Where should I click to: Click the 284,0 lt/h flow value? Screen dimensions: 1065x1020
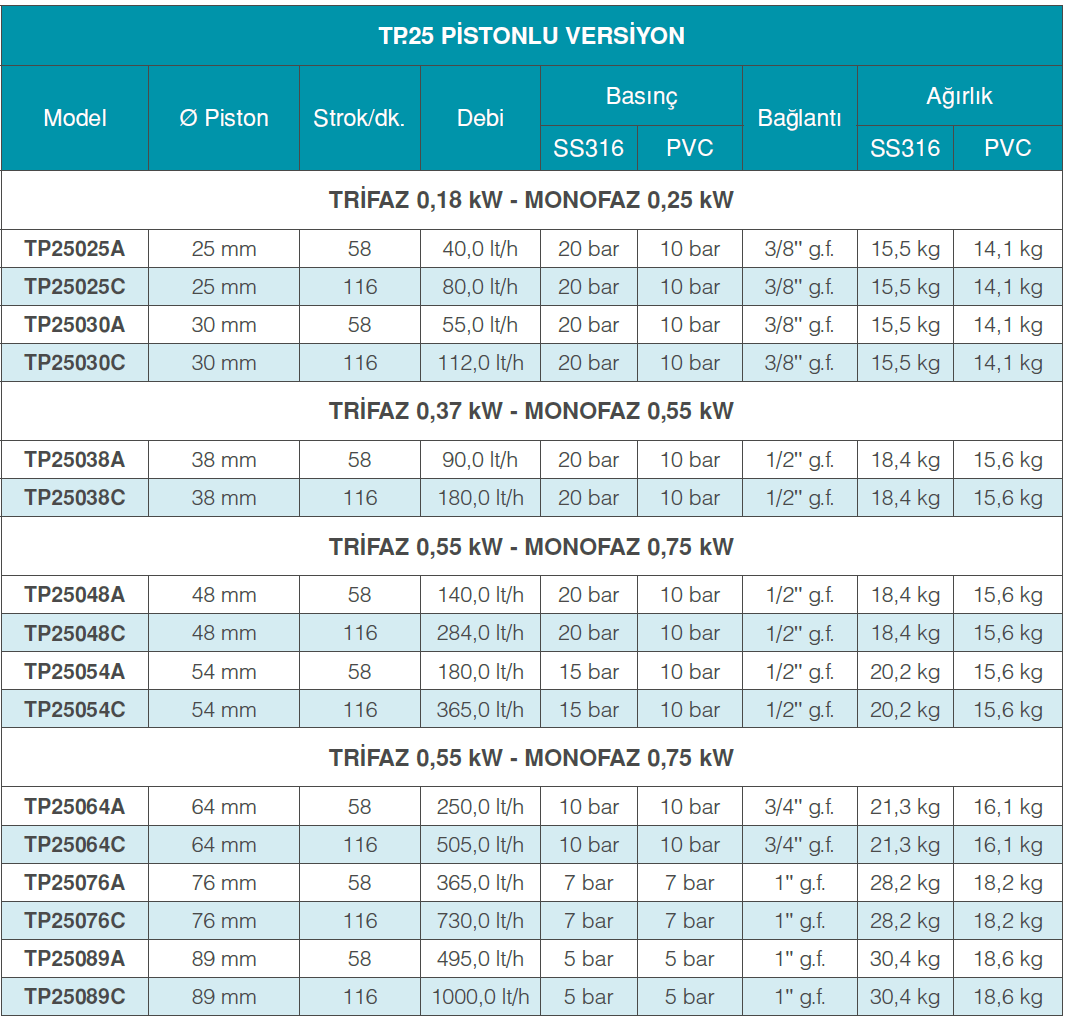point(480,633)
